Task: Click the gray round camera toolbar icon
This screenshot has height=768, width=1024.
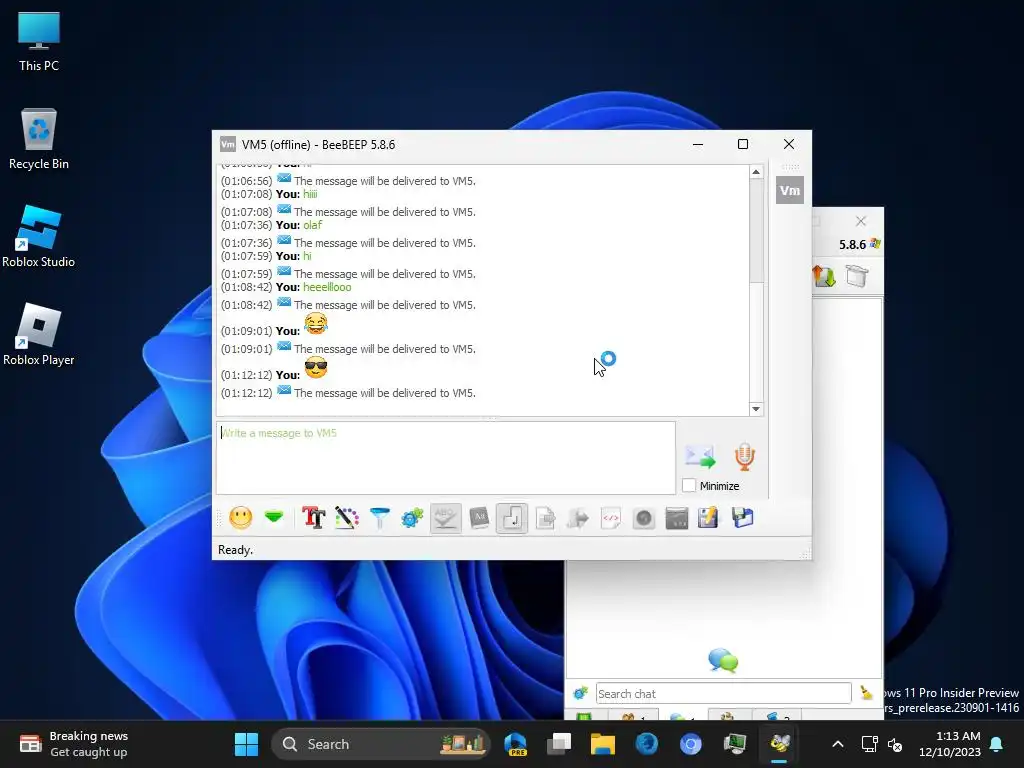Action: tap(644, 518)
